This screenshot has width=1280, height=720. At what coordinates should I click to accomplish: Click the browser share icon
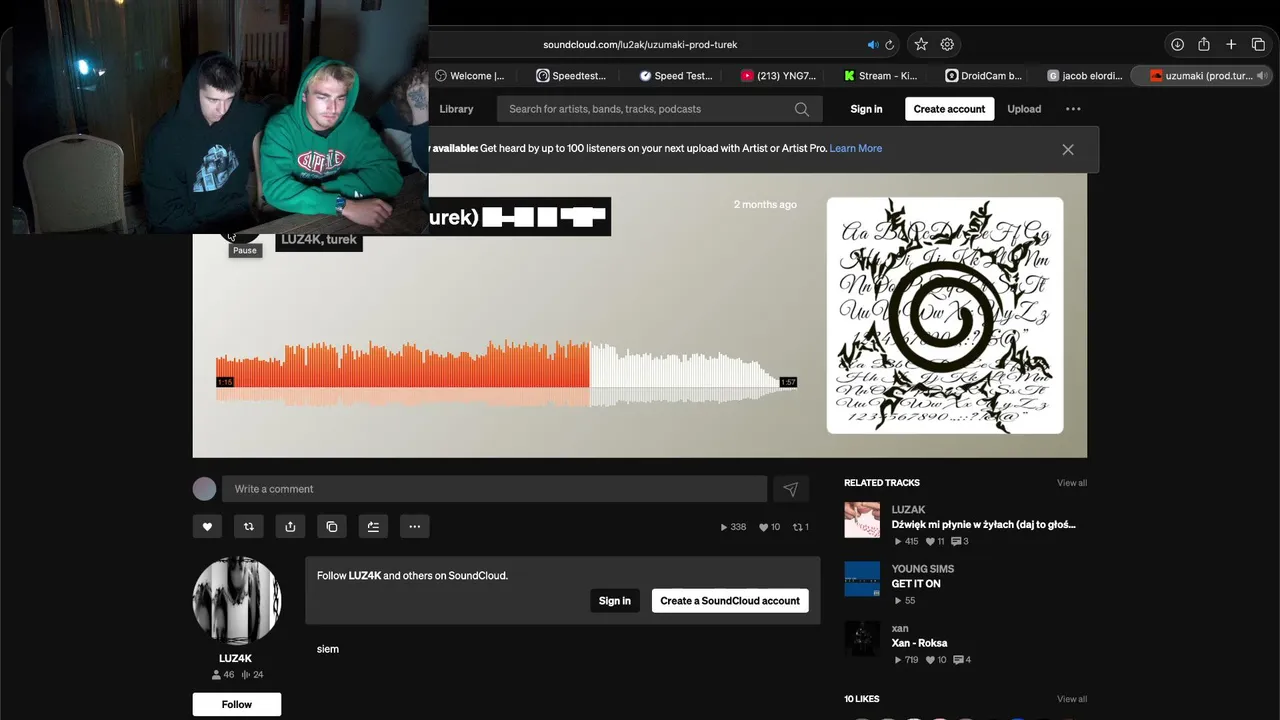click(1204, 44)
